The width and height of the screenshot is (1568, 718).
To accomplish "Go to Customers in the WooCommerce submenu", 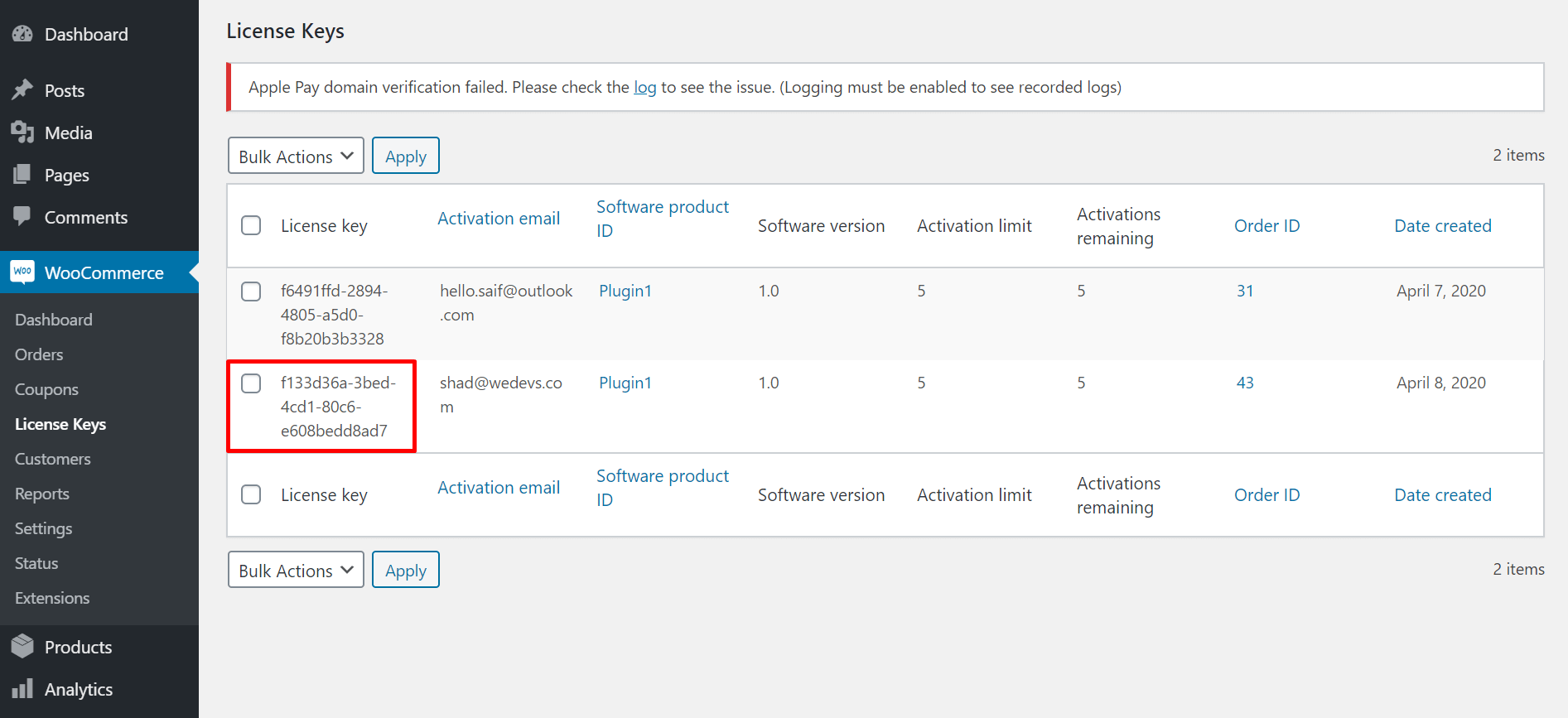I will tap(53, 459).
